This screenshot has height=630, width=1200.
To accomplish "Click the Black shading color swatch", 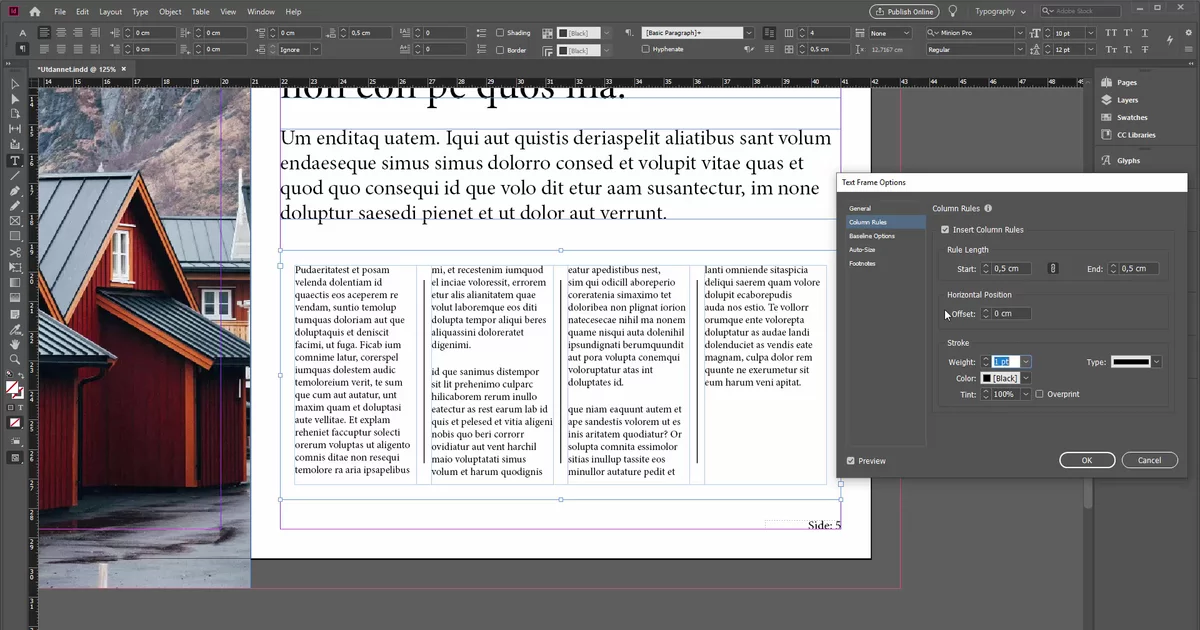I will [x=577, y=33].
